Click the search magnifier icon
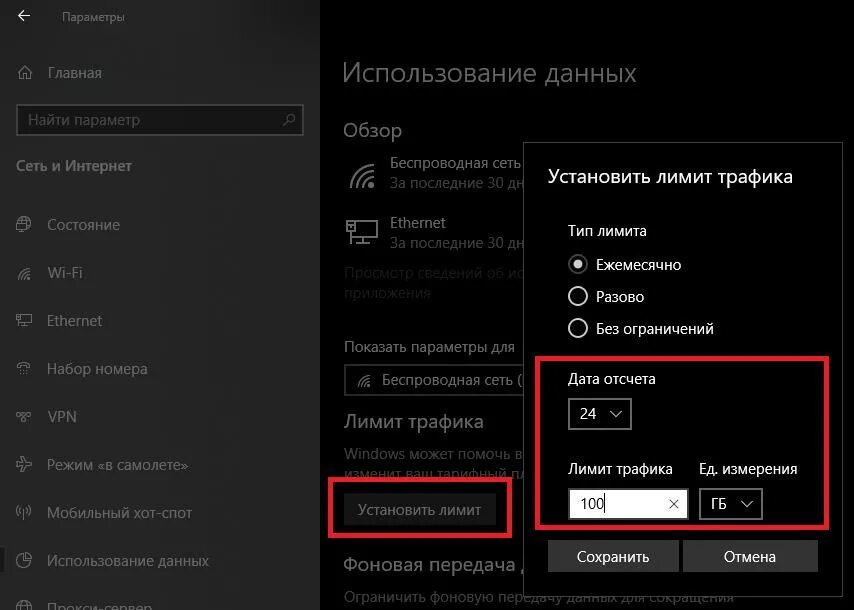Viewport: 854px width, 610px height. (289, 119)
